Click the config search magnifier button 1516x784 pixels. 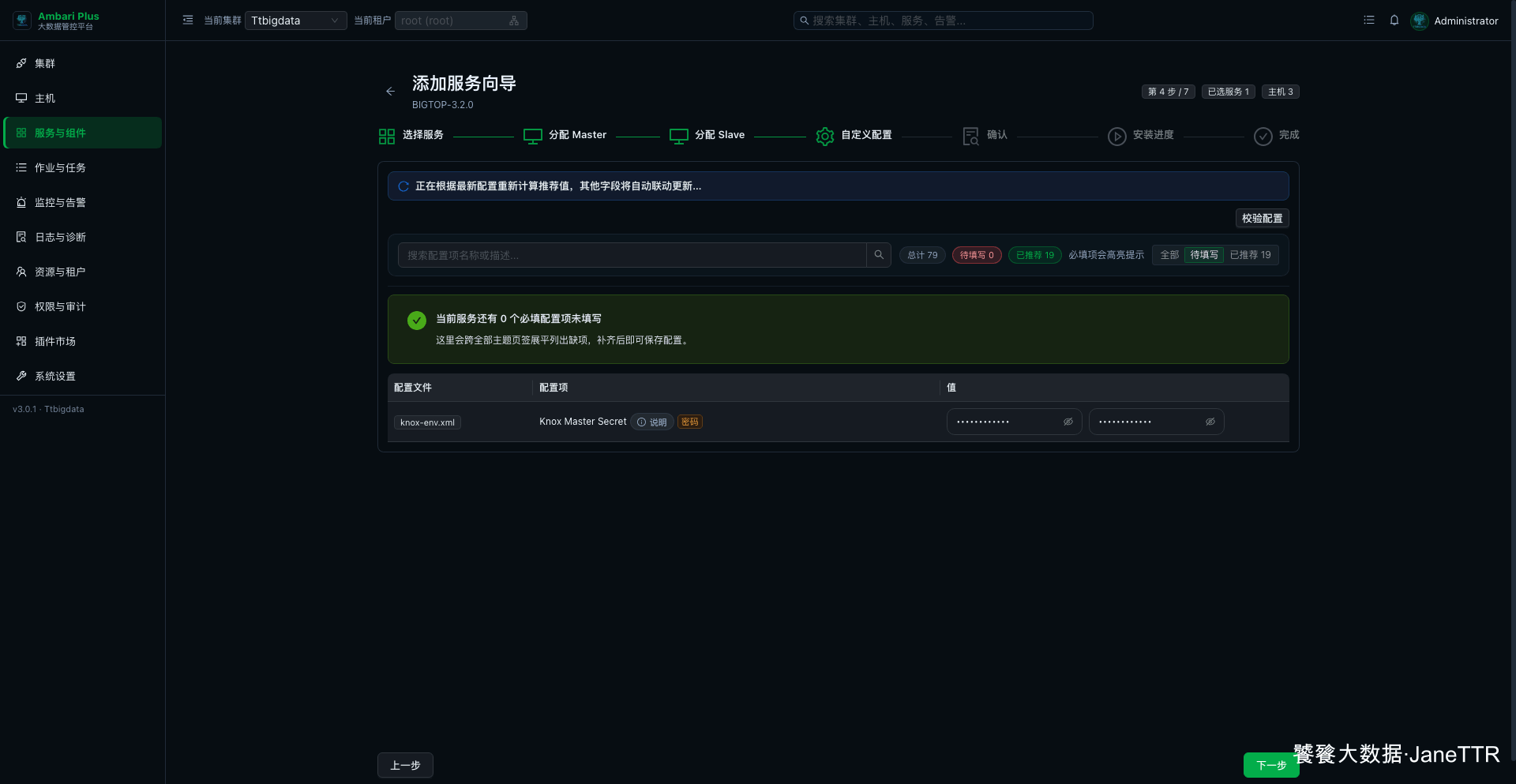pos(879,255)
